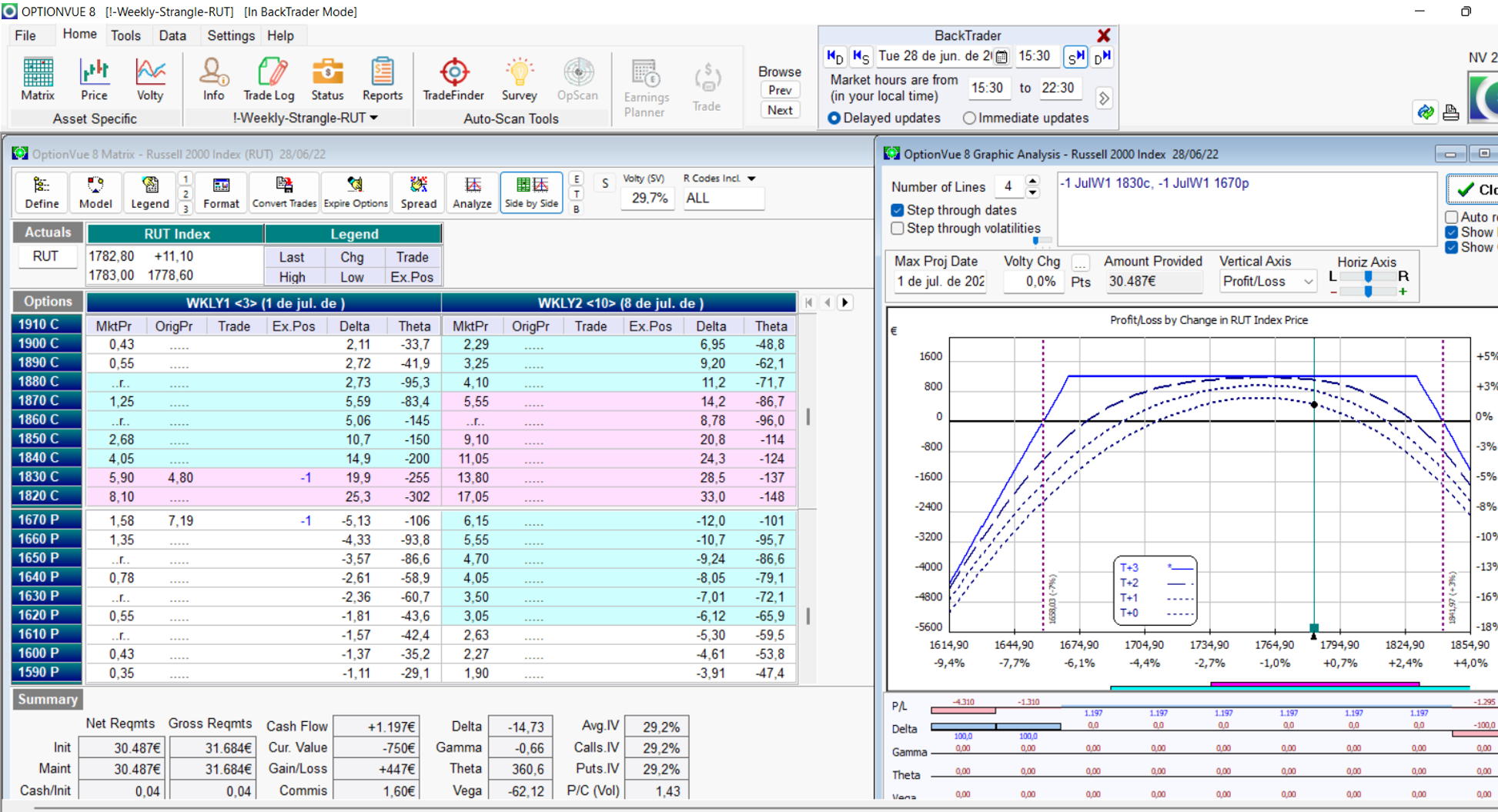This screenshot has width=1498, height=812.
Task: Click the Browse Next button
Action: [780, 110]
